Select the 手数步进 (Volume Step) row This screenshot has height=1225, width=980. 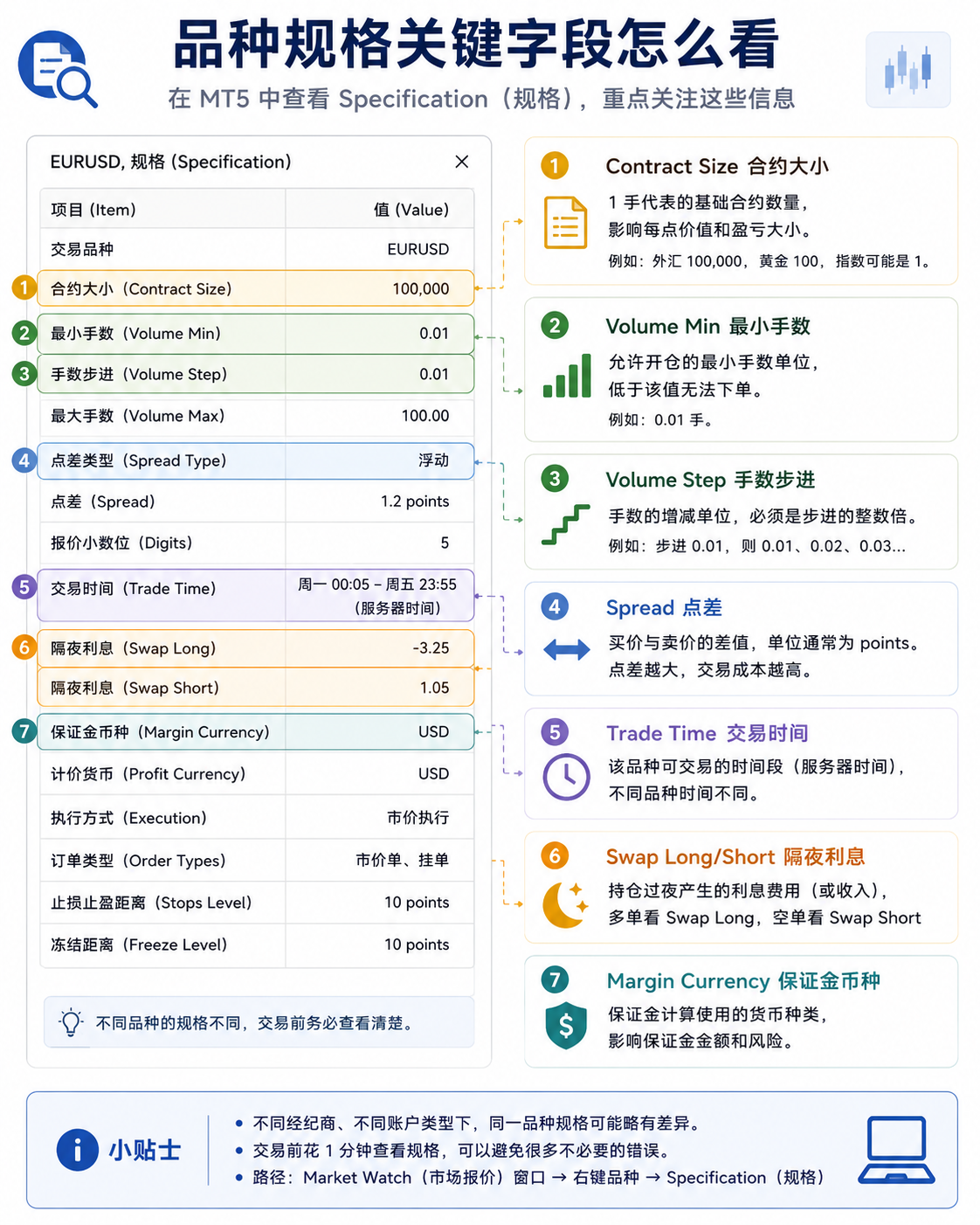[256, 374]
